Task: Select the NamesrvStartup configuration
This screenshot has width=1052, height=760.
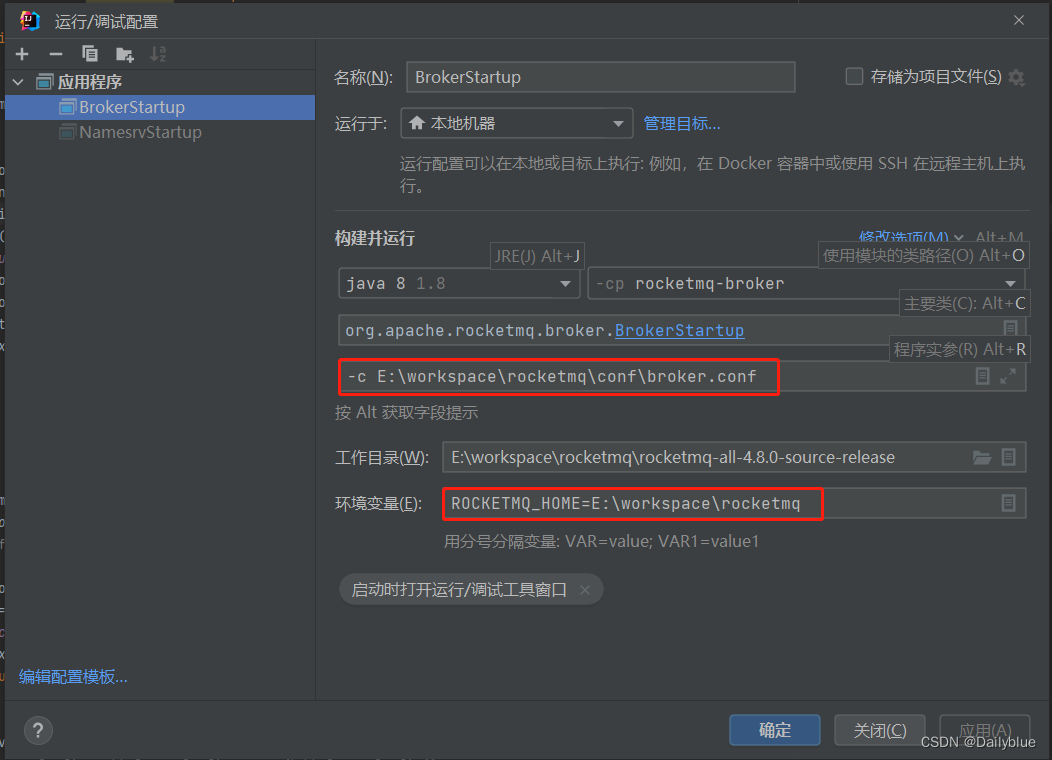Action: 137,131
